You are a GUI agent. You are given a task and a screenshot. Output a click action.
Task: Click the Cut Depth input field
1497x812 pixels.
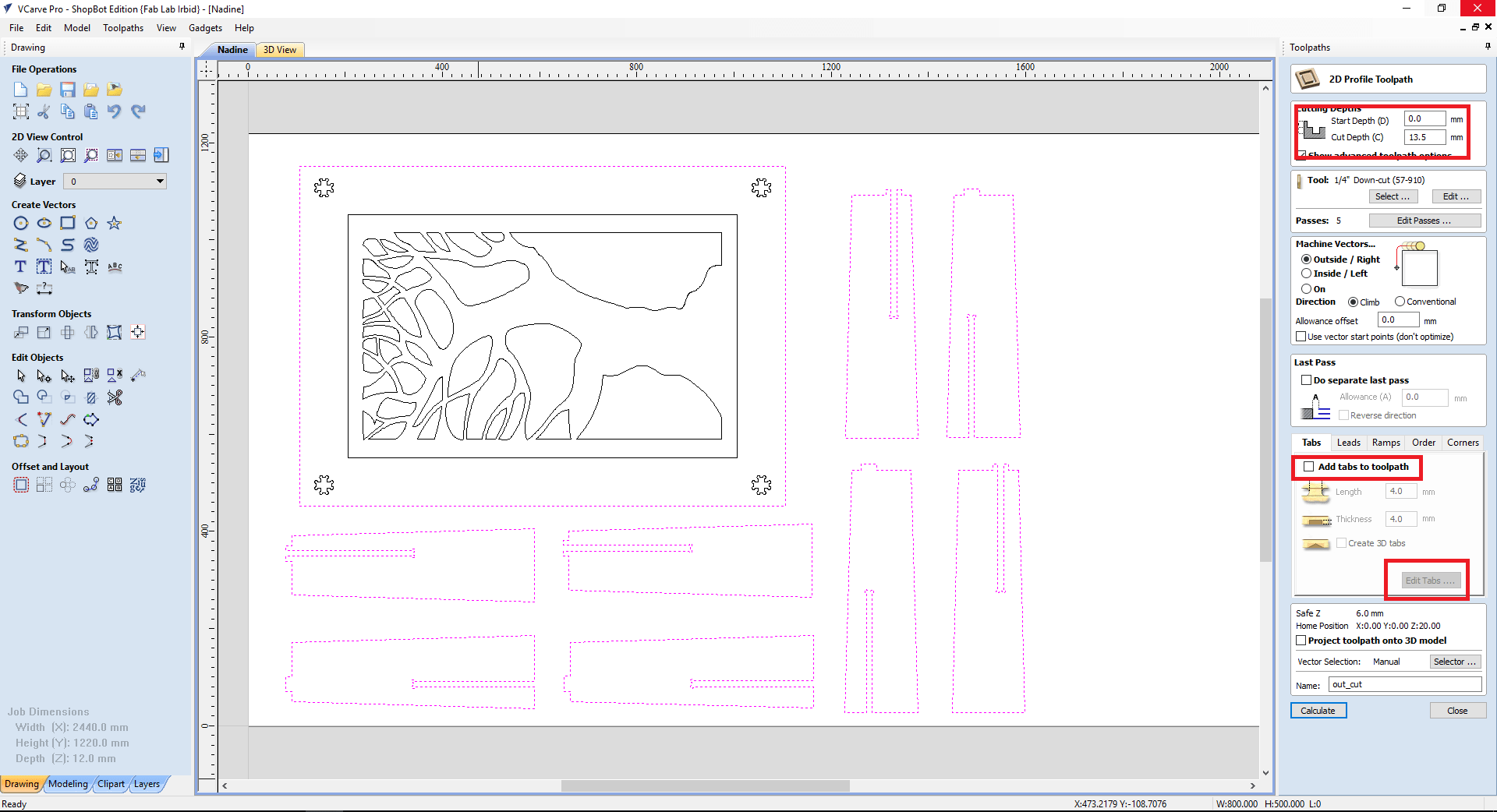click(x=1424, y=137)
